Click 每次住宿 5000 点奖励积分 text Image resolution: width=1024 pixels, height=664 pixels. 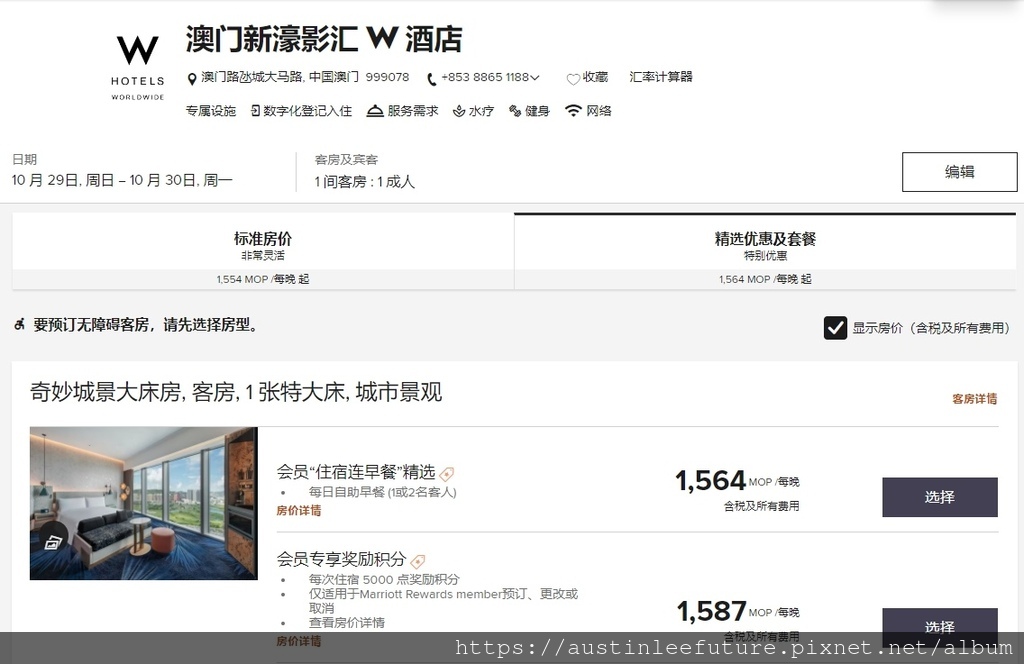click(x=384, y=579)
